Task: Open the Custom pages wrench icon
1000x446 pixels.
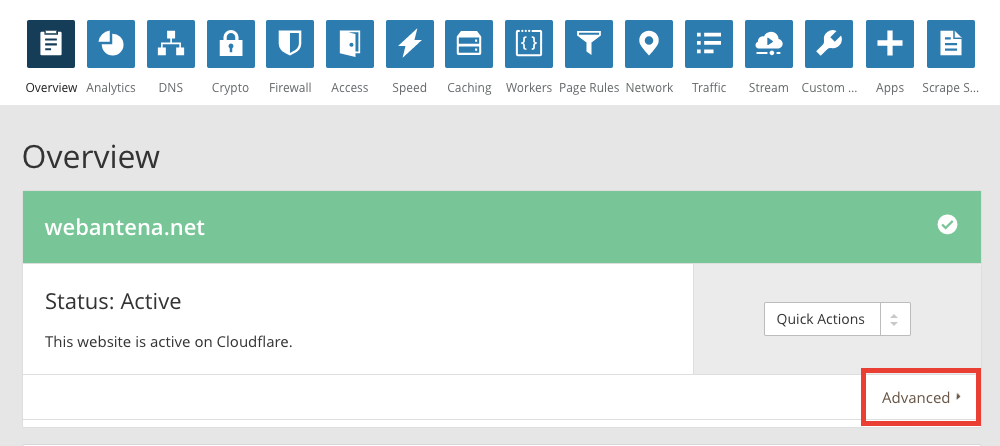Action: pos(829,44)
